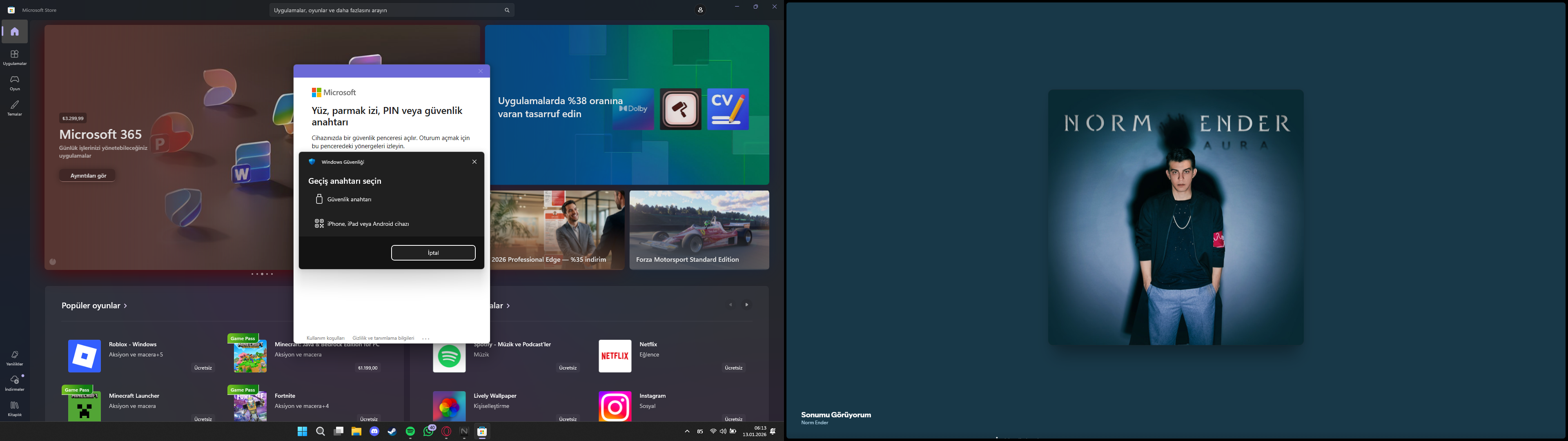Go to Temalar in Store sidebar
1568x441 pixels.
pos(15,109)
